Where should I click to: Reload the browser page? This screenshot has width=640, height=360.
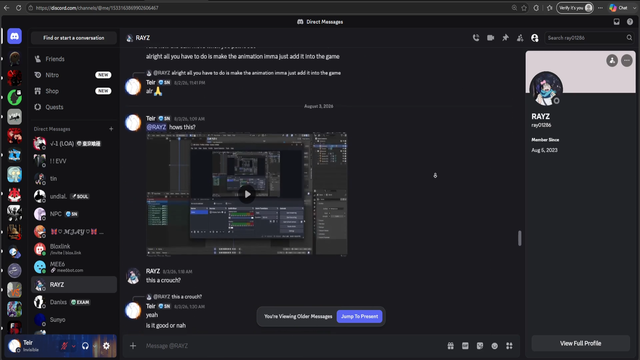coord(18,8)
